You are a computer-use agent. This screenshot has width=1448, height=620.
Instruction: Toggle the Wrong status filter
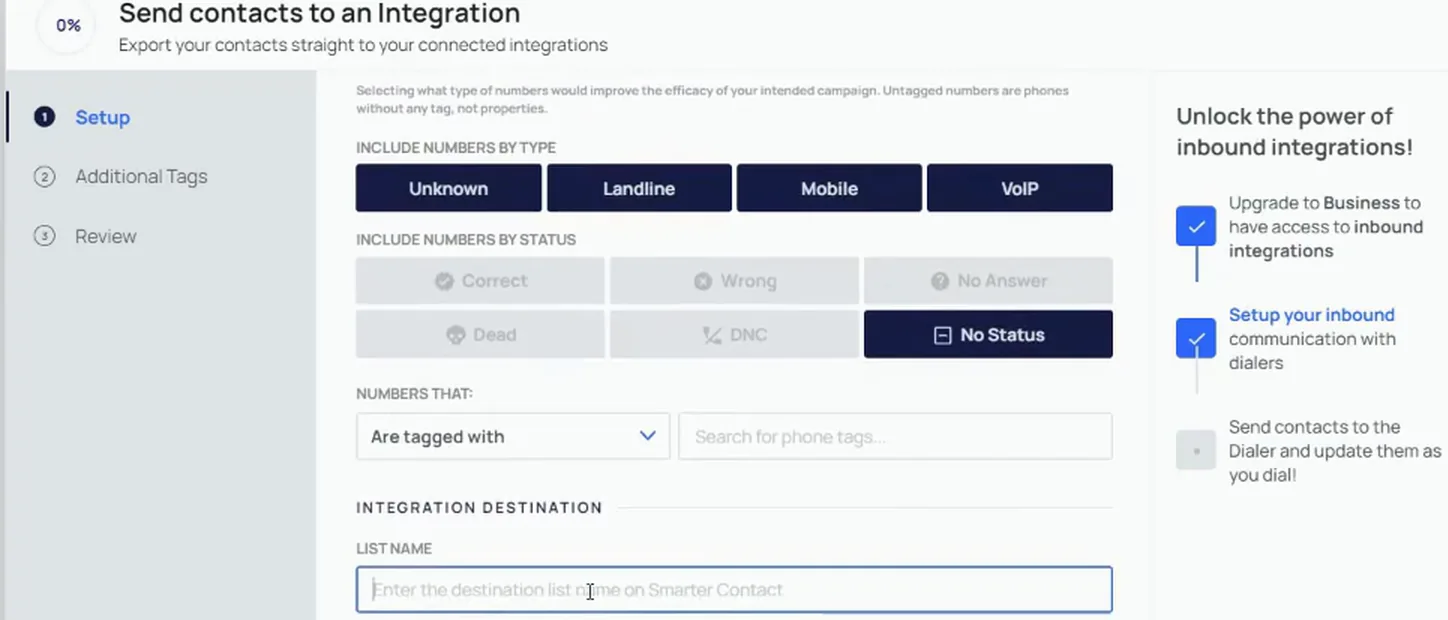tap(734, 281)
